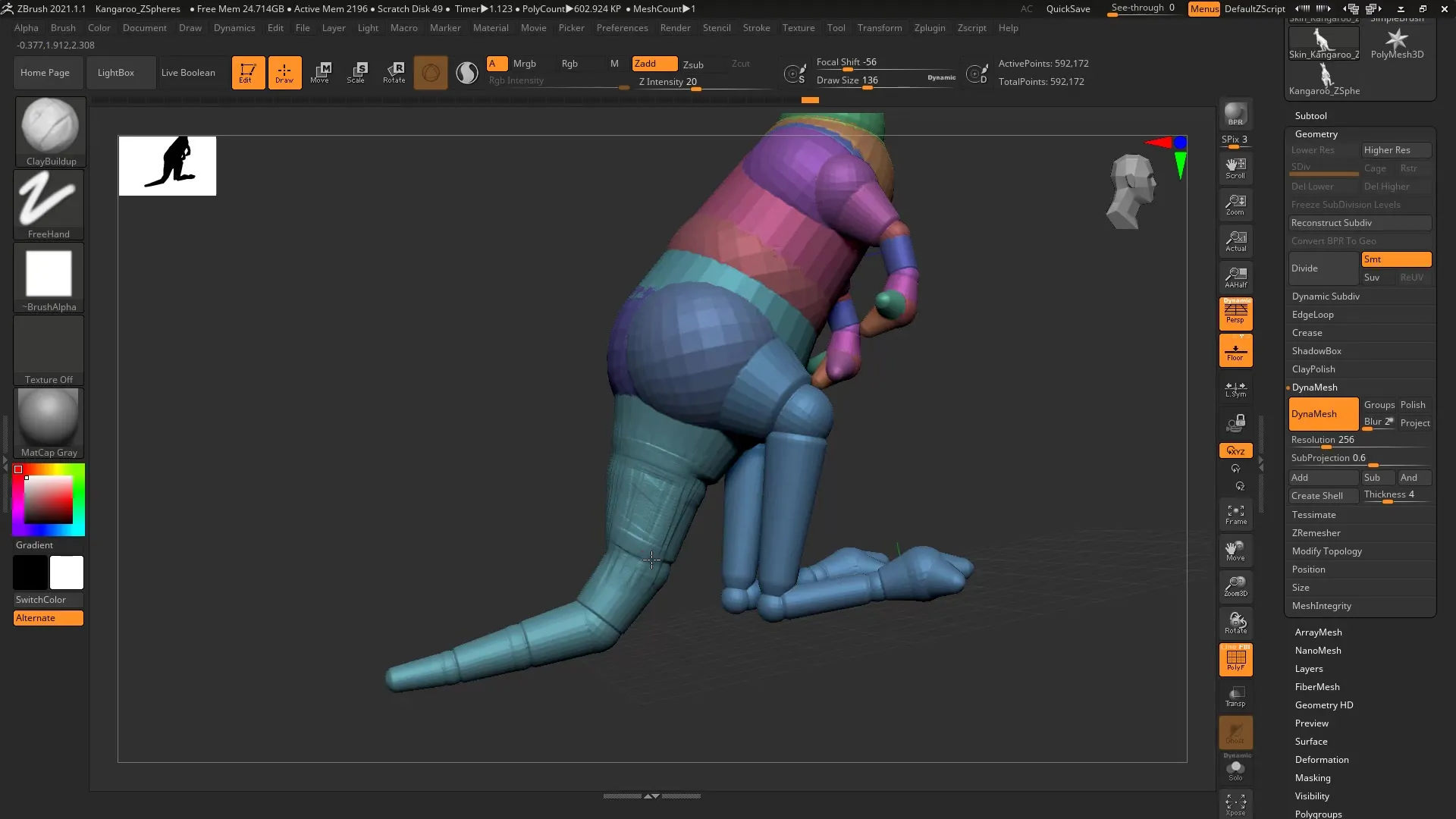Image resolution: width=1456 pixels, height=819 pixels.
Task: Click the Scroll canvas icon
Action: point(1235,168)
